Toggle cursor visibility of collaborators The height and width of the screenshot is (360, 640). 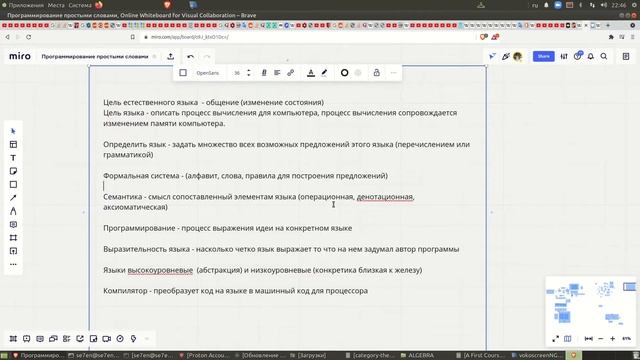(493, 56)
